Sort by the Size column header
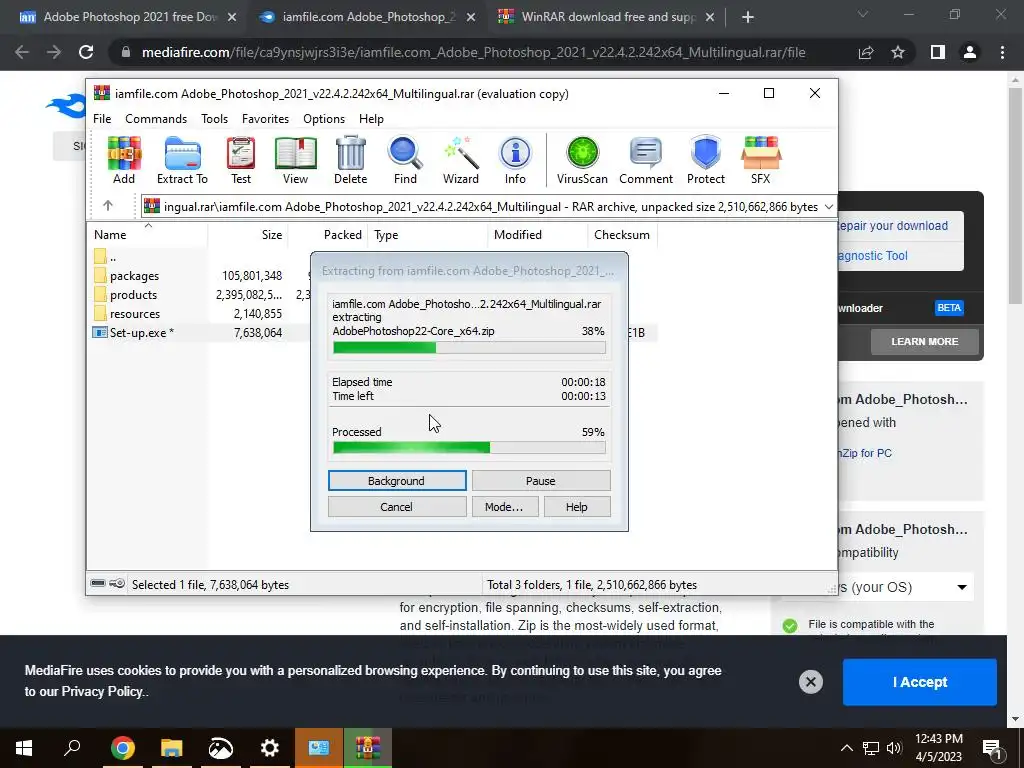 coord(248,234)
